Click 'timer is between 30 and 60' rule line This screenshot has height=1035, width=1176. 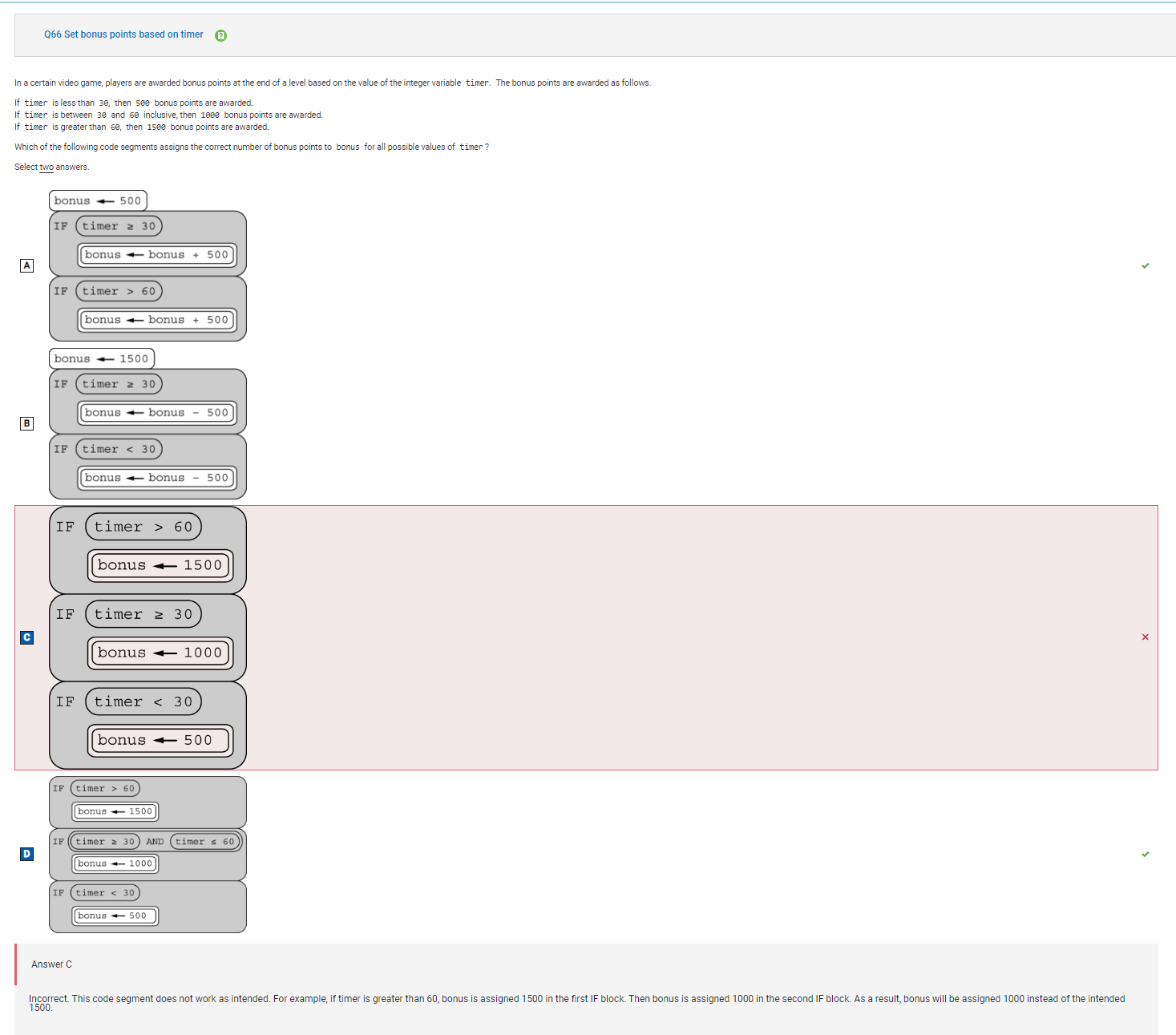[x=168, y=115]
